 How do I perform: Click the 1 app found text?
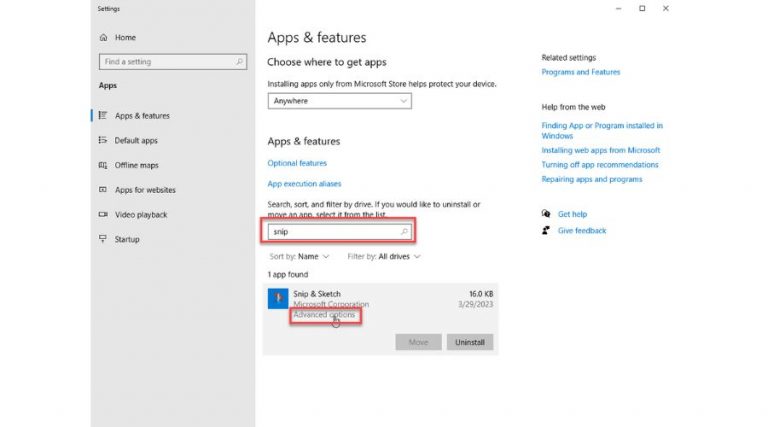pos(288,275)
